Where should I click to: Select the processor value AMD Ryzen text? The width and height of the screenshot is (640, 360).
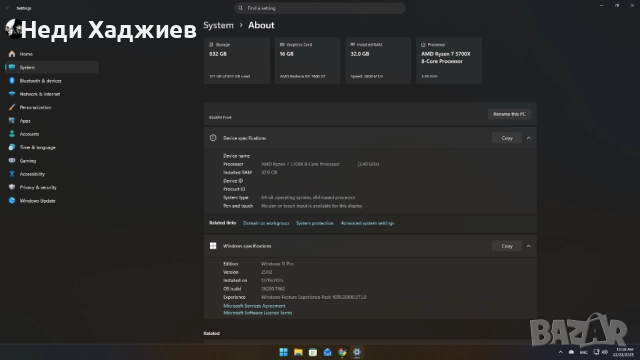[x=300, y=164]
